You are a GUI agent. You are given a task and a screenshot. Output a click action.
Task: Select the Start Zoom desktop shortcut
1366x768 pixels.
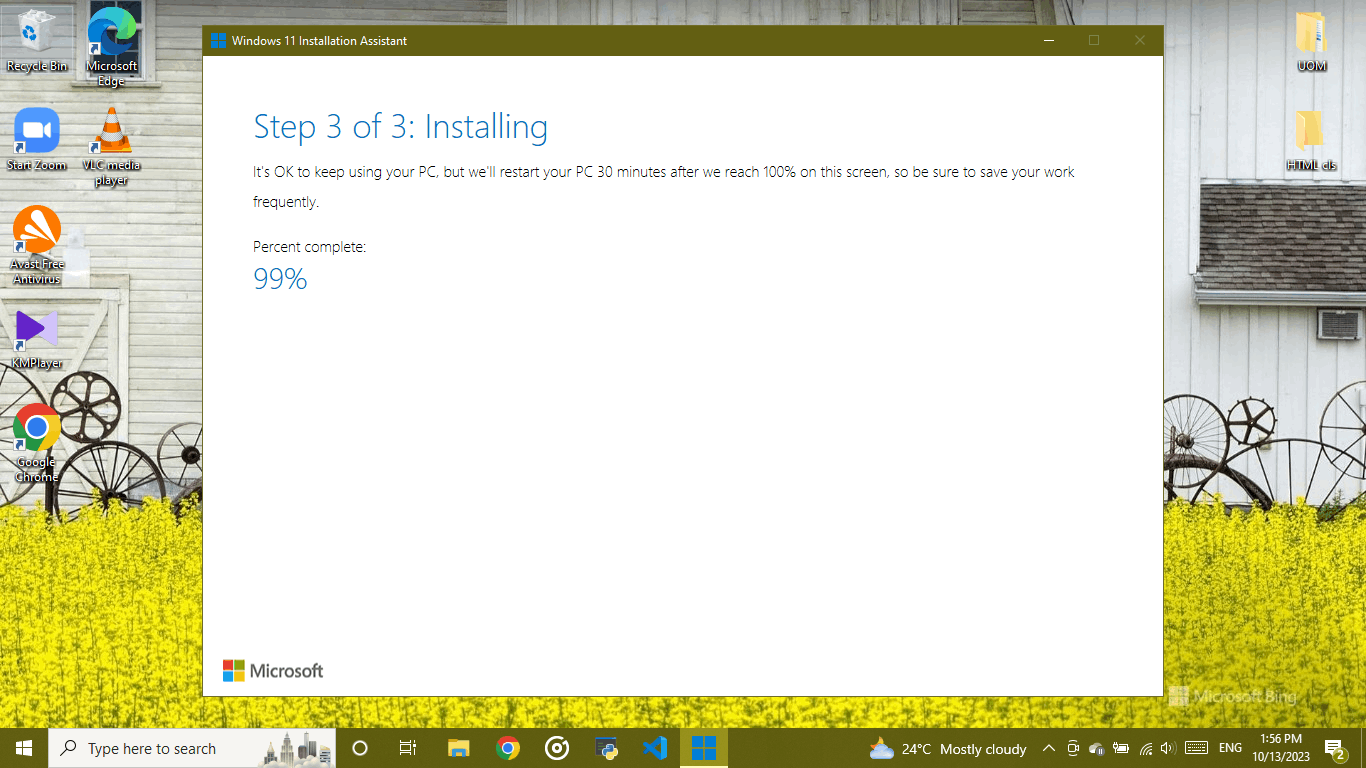[x=36, y=140]
